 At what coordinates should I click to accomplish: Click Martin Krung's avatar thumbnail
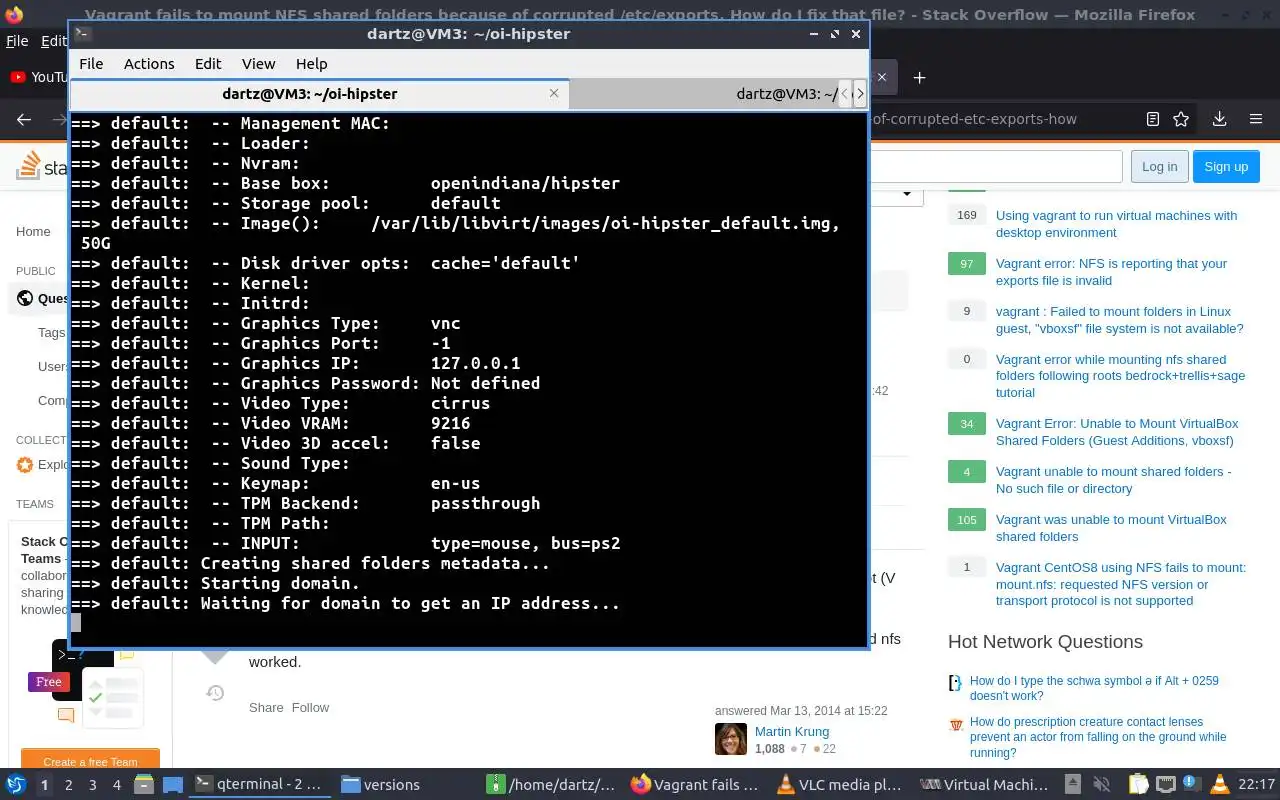731,738
